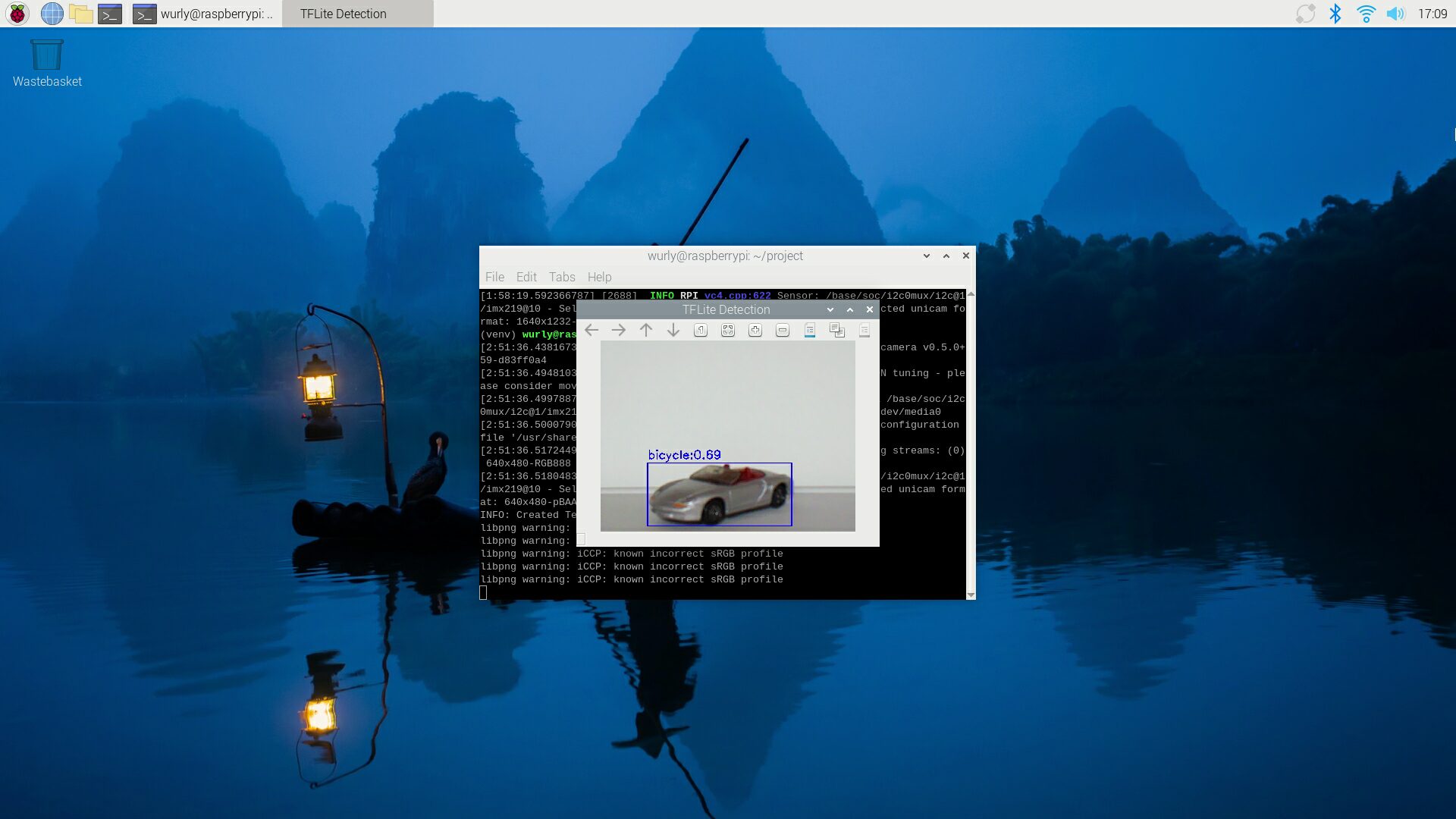Open the volume control icon
The width and height of the screenshot is (1456, 819).
1395,14
